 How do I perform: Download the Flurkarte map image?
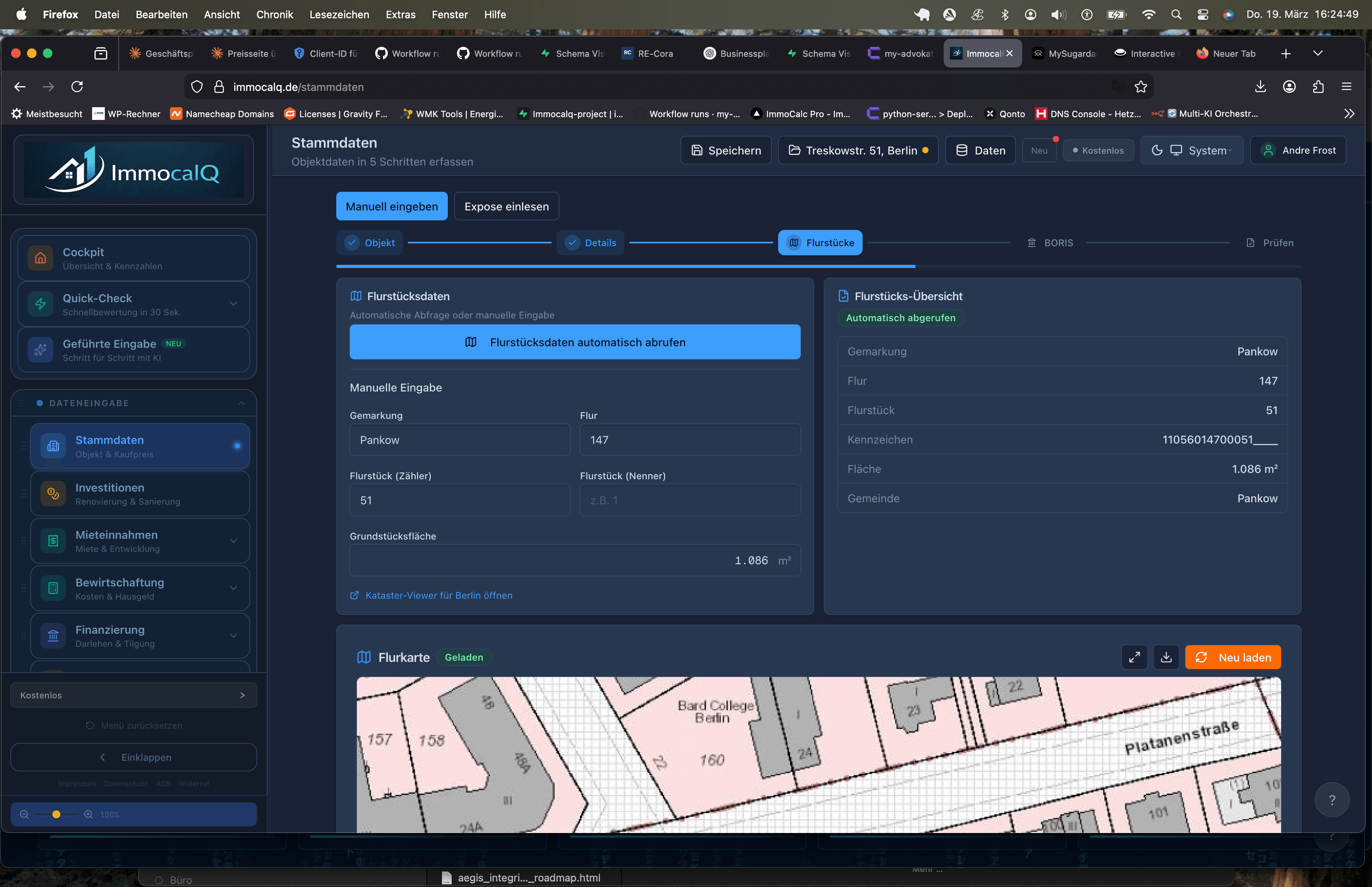coord(1166,657)
